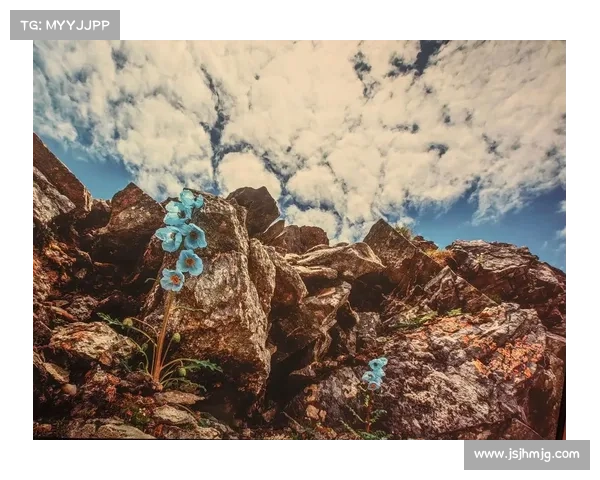Click the TG: MYYJJPP watermark label
Screen dimensions: 600x480
(64, 24)
